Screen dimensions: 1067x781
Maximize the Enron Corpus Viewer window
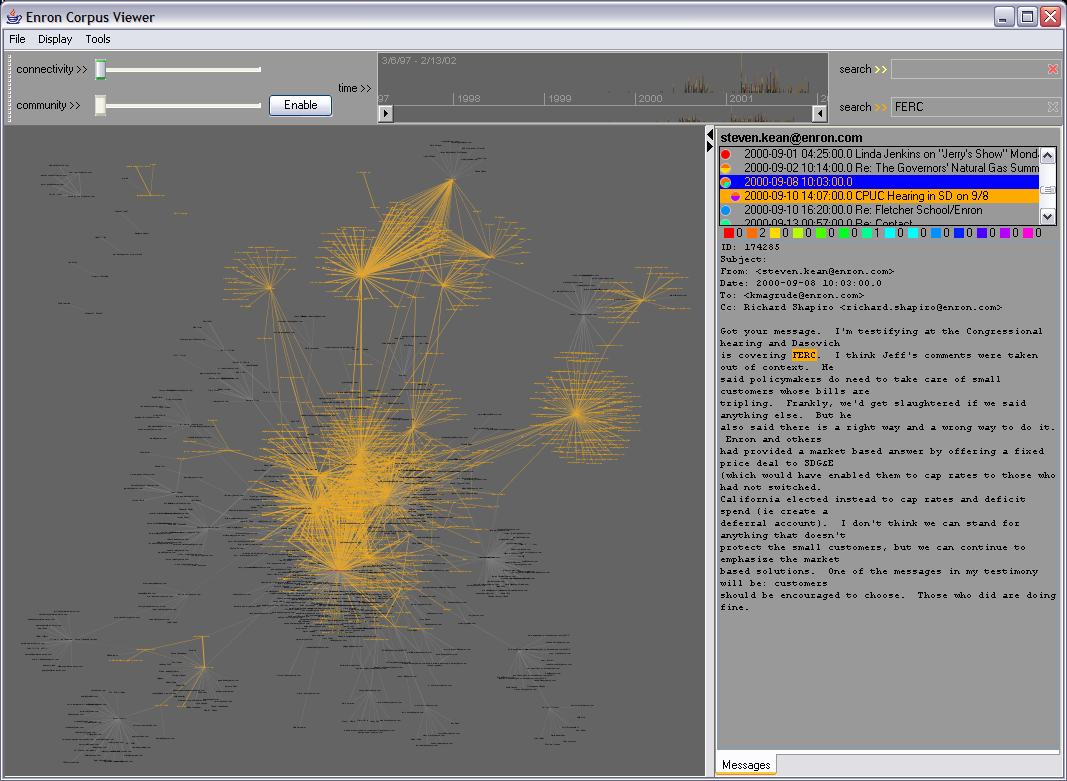1027,17
